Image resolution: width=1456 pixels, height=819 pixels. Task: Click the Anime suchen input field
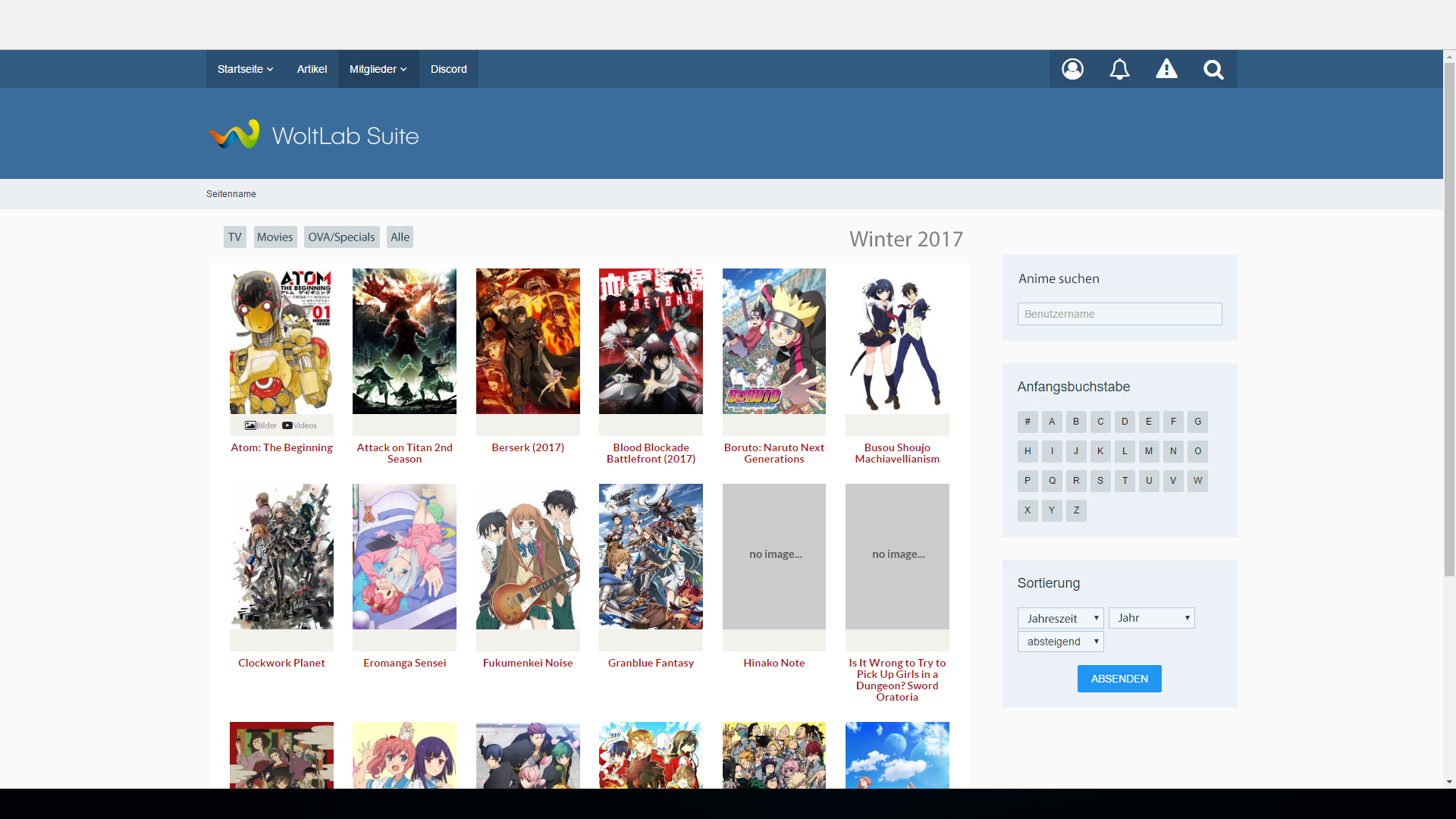1119,314
